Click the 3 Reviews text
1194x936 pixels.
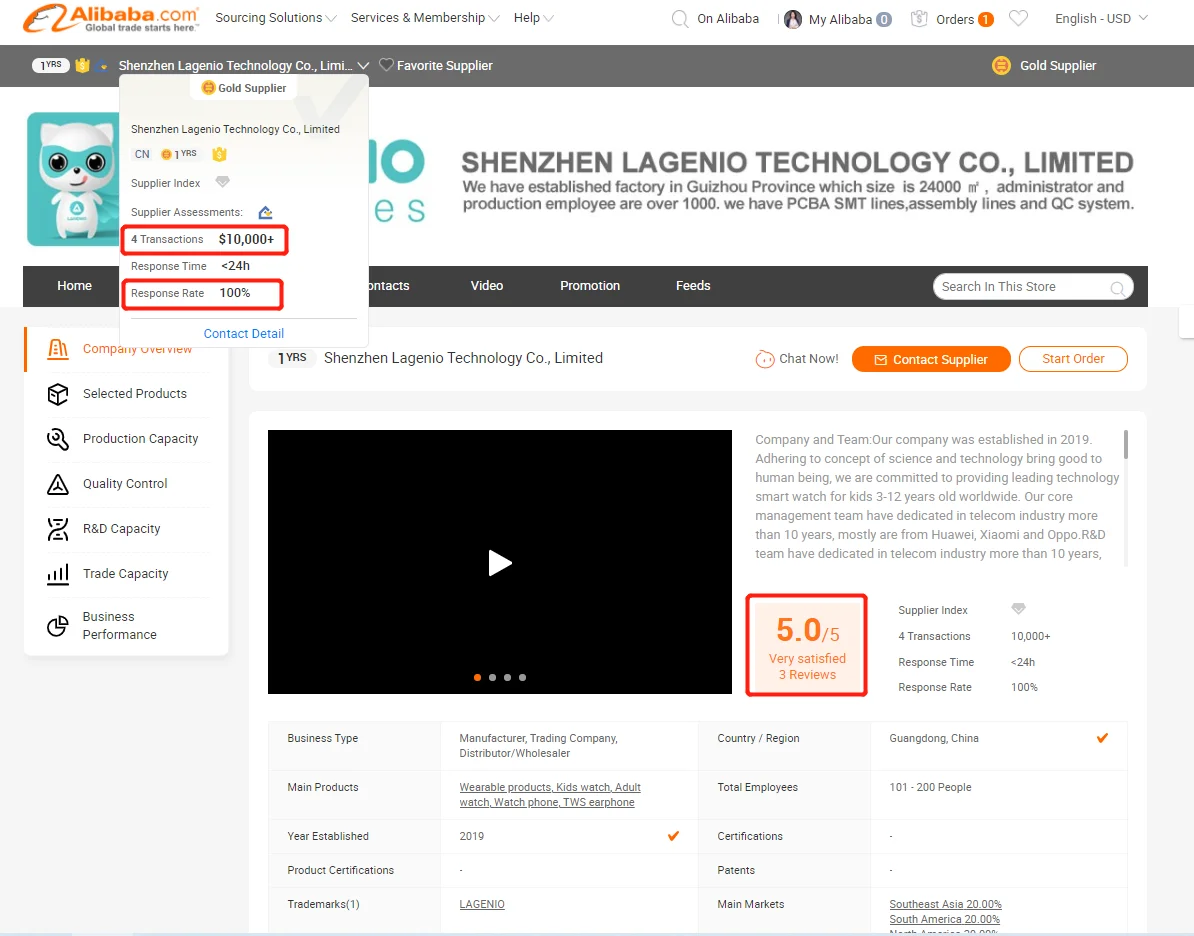coord(807,675)
